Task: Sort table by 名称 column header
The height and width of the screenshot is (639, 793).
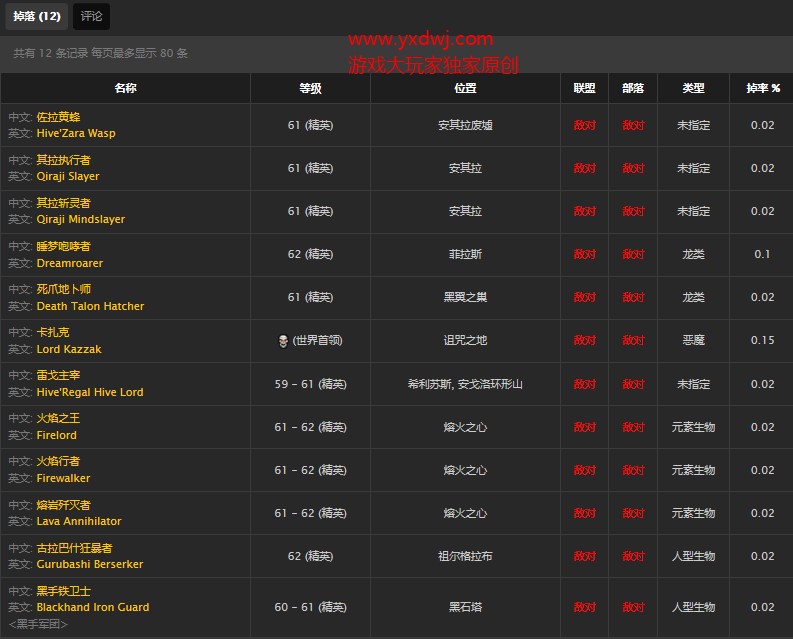Action: tap(125, 88)
